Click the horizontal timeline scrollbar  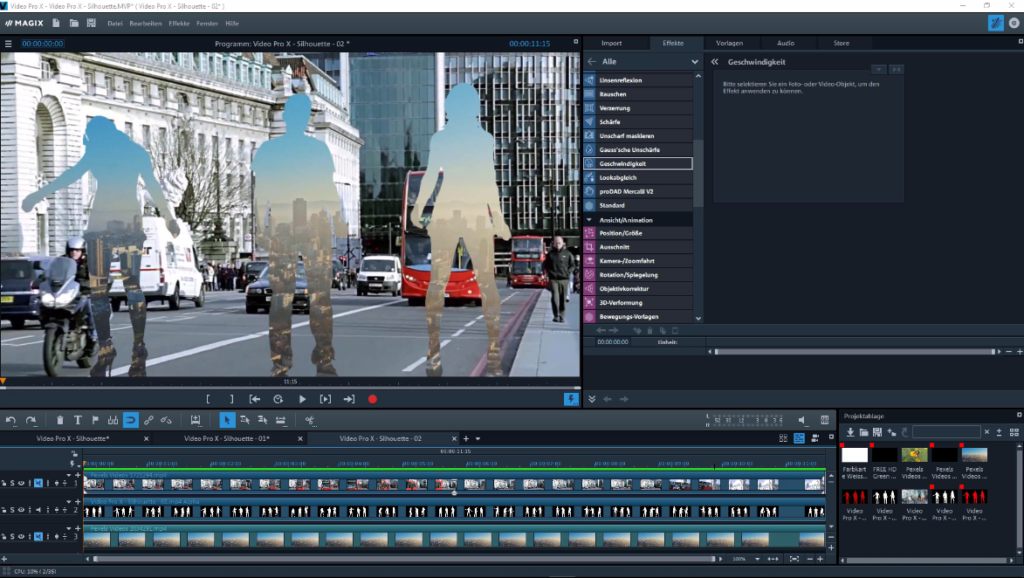pos(405,559)
